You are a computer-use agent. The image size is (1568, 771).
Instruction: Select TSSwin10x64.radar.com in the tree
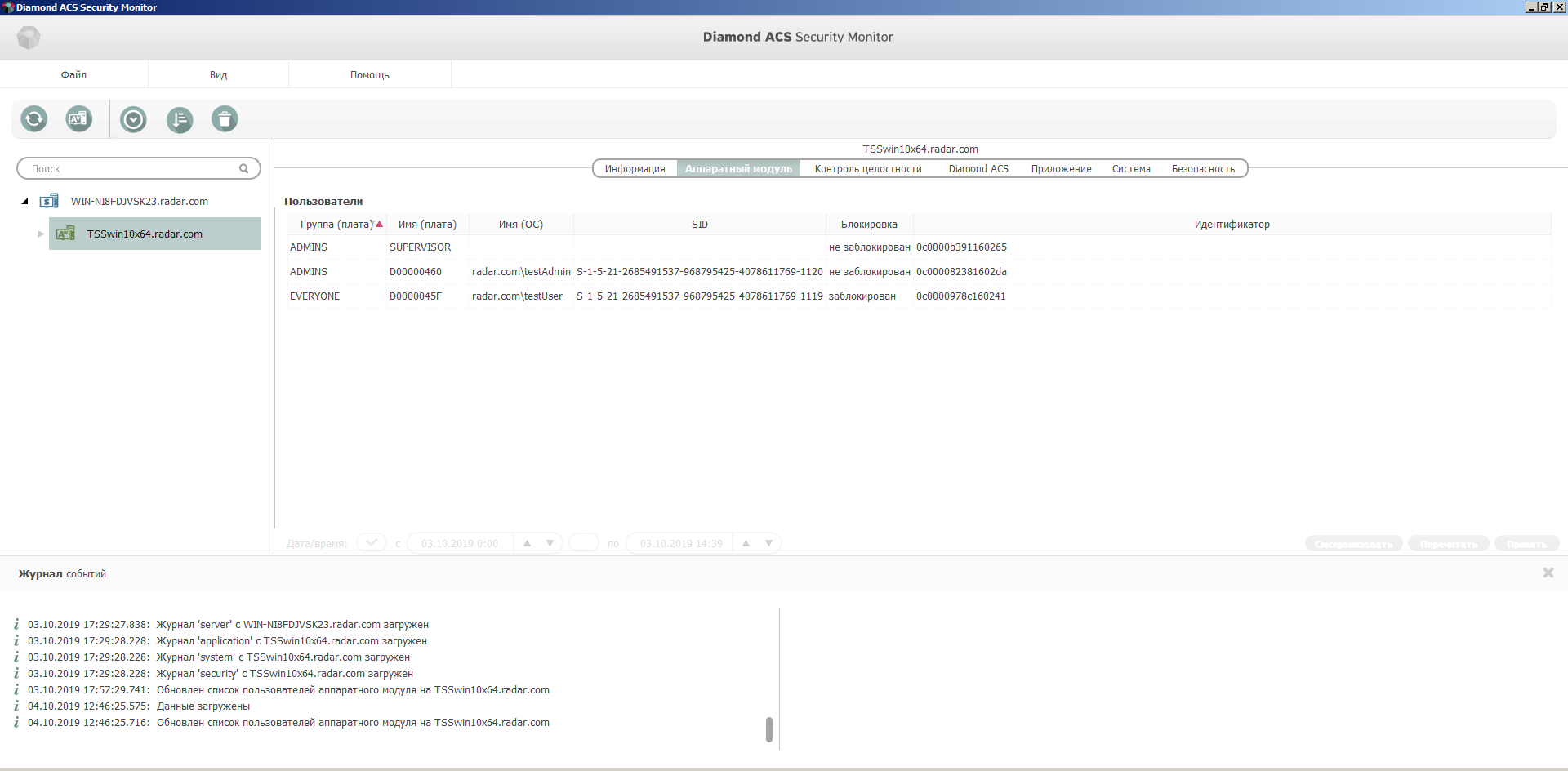tap(155, 234)
